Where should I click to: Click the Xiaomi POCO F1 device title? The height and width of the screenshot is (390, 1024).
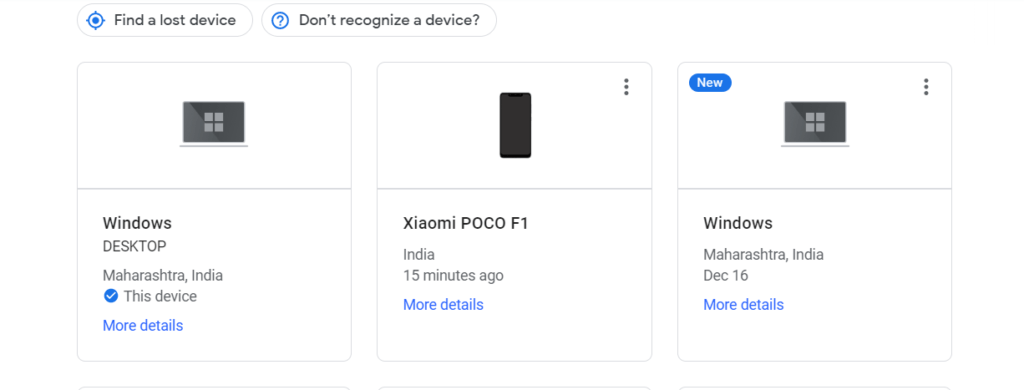466,223
